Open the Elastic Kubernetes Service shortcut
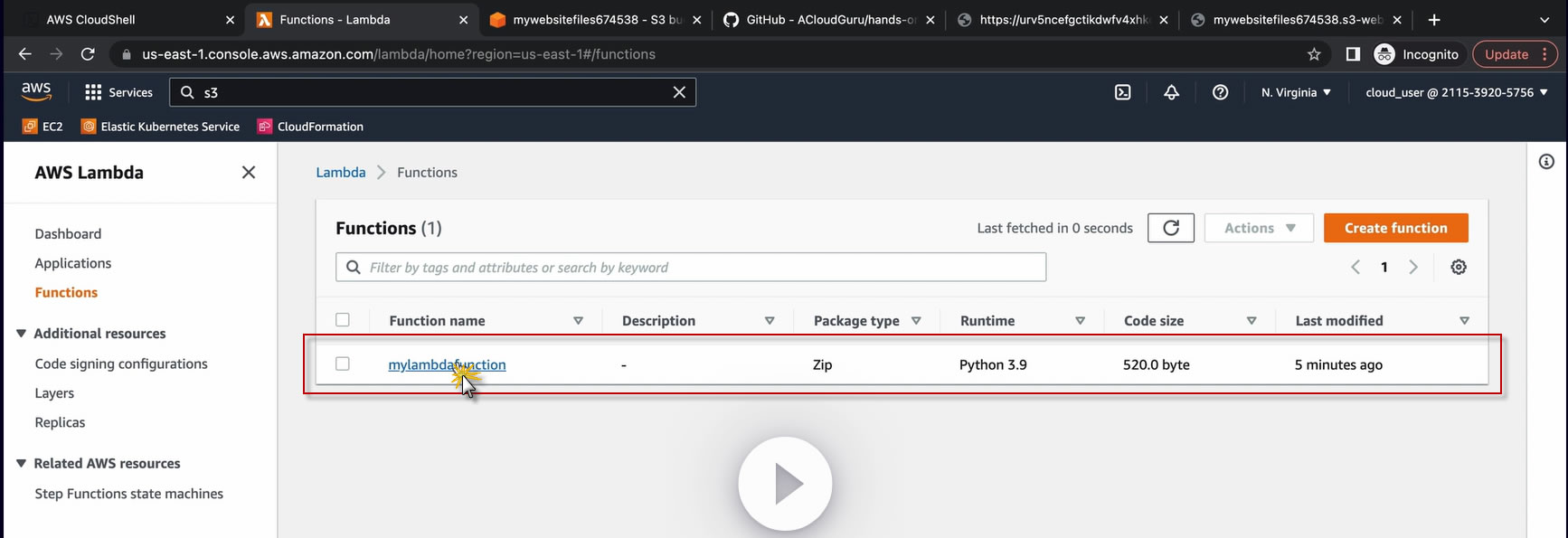The width and height of the screenshot is (1568, 538). coord(160,127)
